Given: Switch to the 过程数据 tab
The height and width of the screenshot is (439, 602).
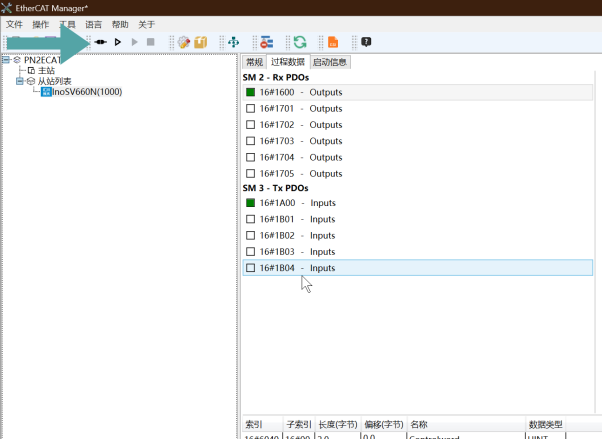Looking at the screenshot, I should tap(288, 62).
